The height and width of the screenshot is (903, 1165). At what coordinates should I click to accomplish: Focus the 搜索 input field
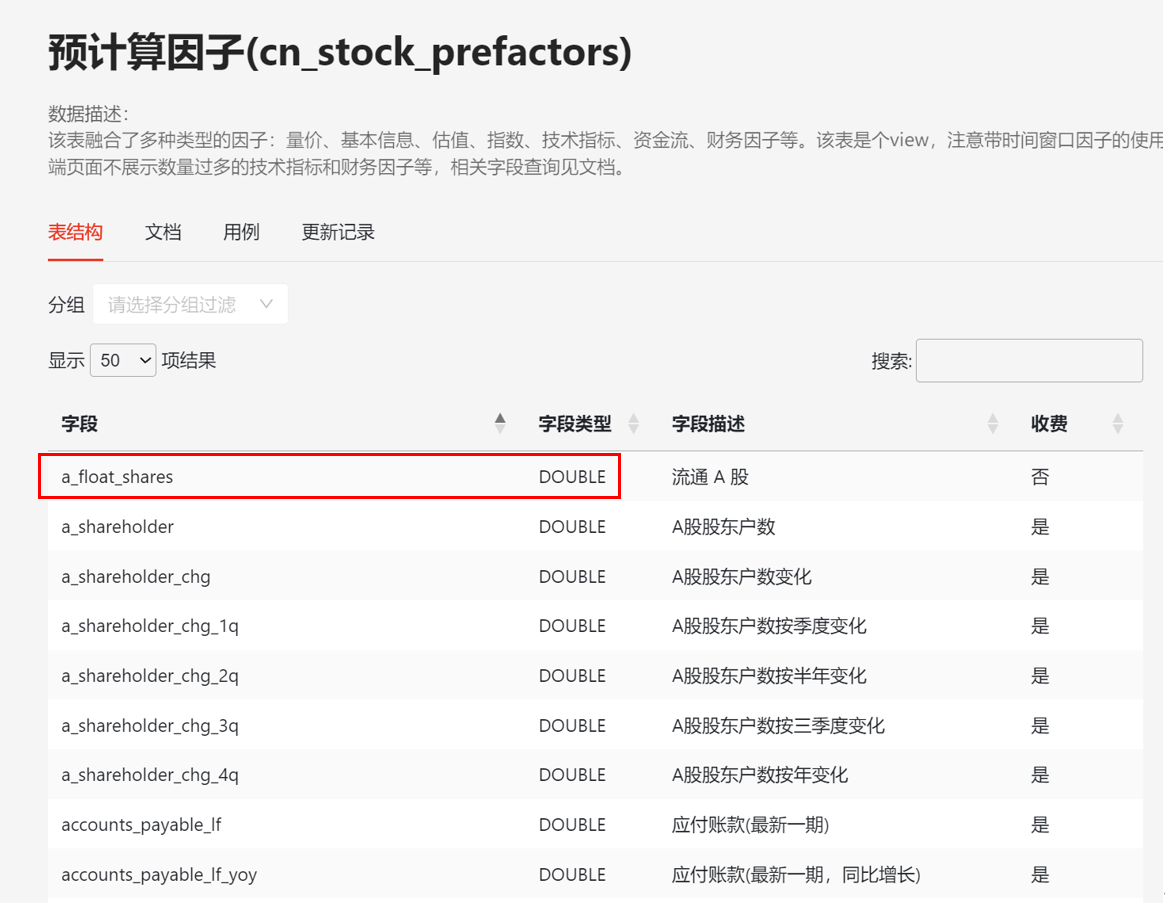pos(1029,361)
